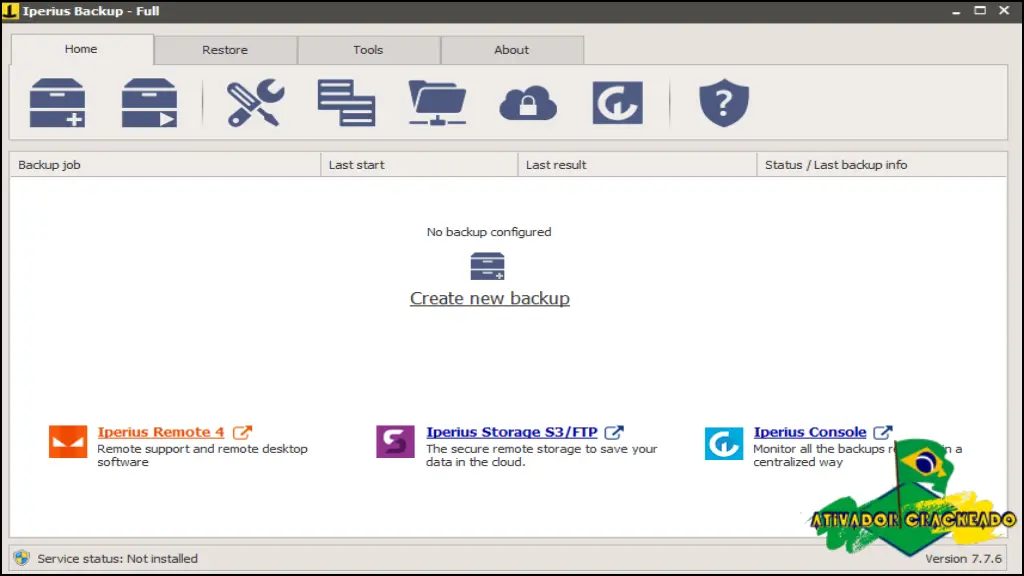1024x576 pixels.
Task: Open the Iperius Storage S3/FTP link
Action: click(x=512, y=432)
